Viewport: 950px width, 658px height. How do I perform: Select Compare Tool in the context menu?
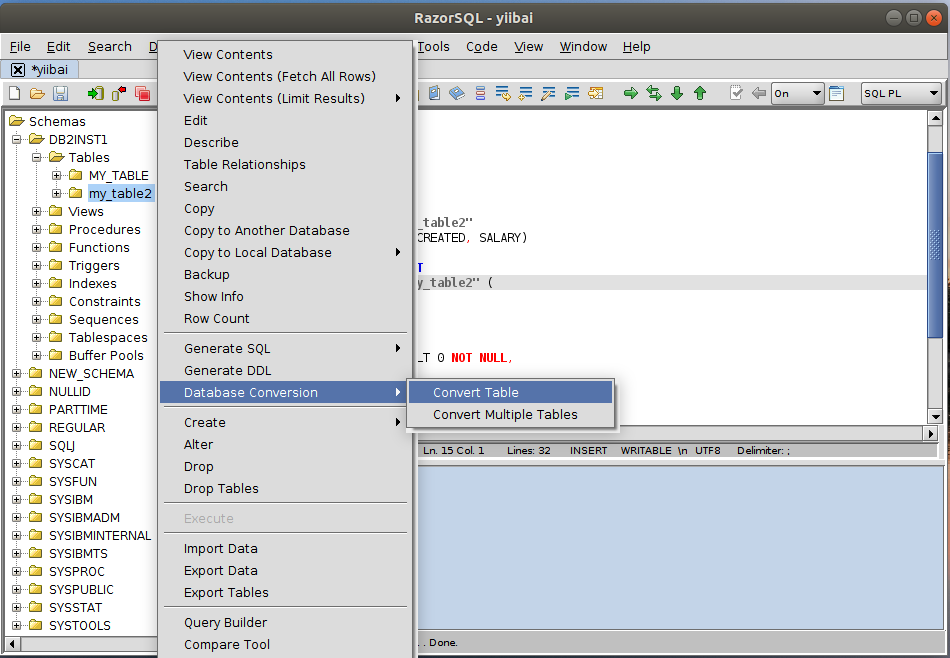tap(286, 644)
